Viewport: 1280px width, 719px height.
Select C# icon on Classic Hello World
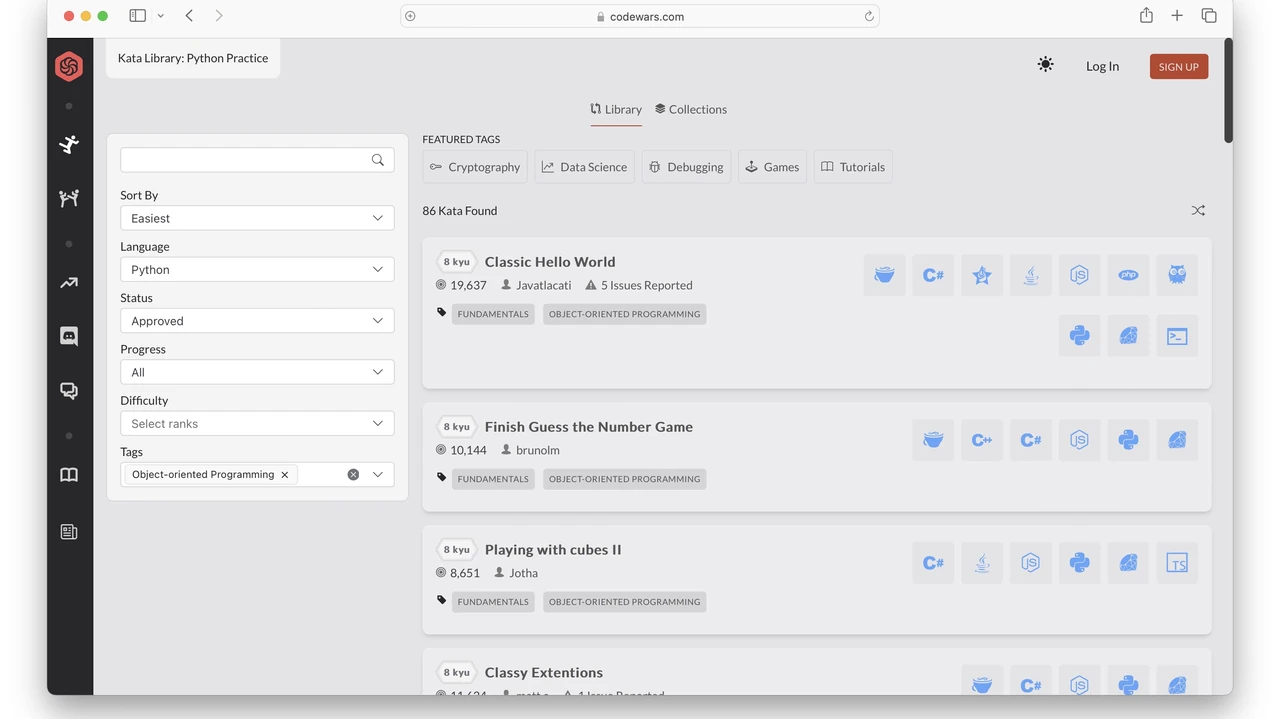933,275
